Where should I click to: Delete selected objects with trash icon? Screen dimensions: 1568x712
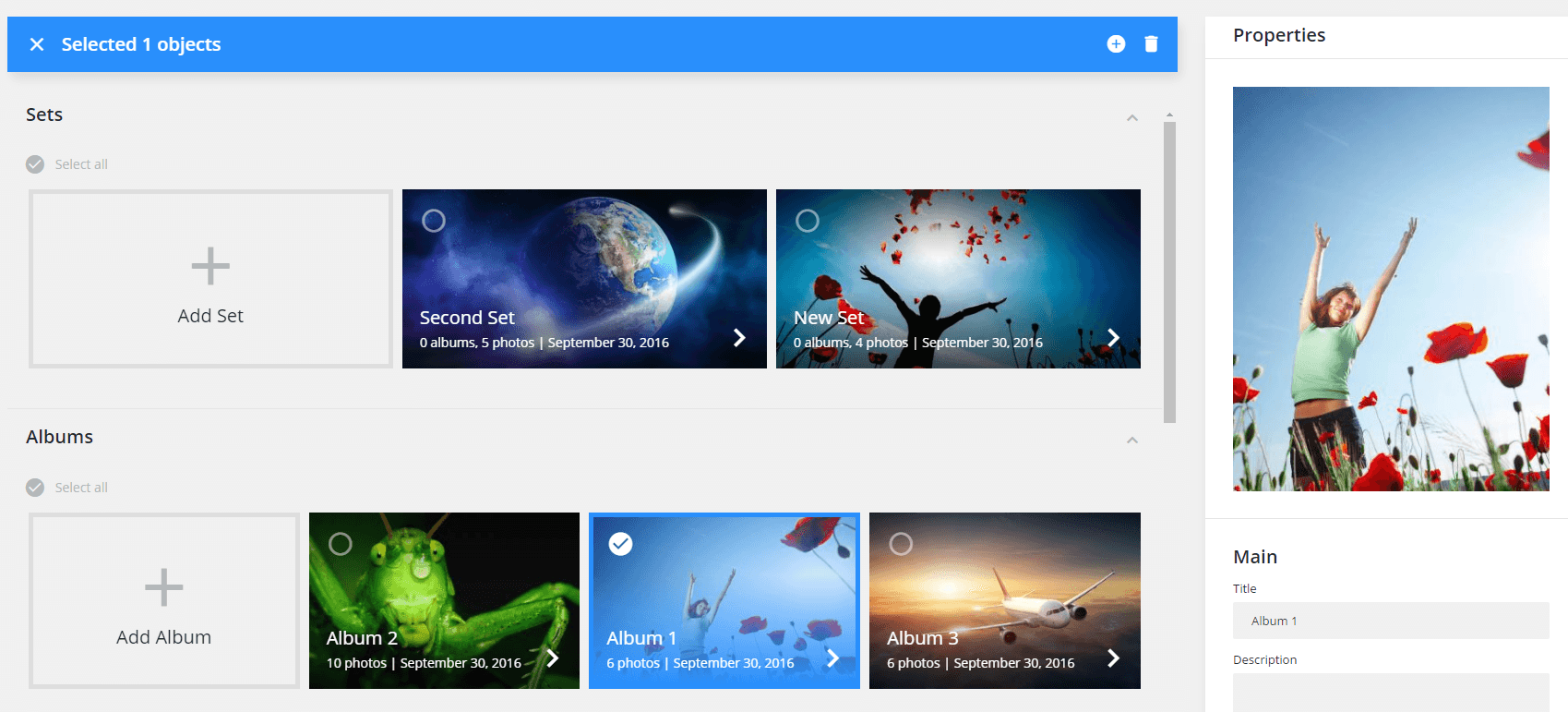click(1151, 44)
